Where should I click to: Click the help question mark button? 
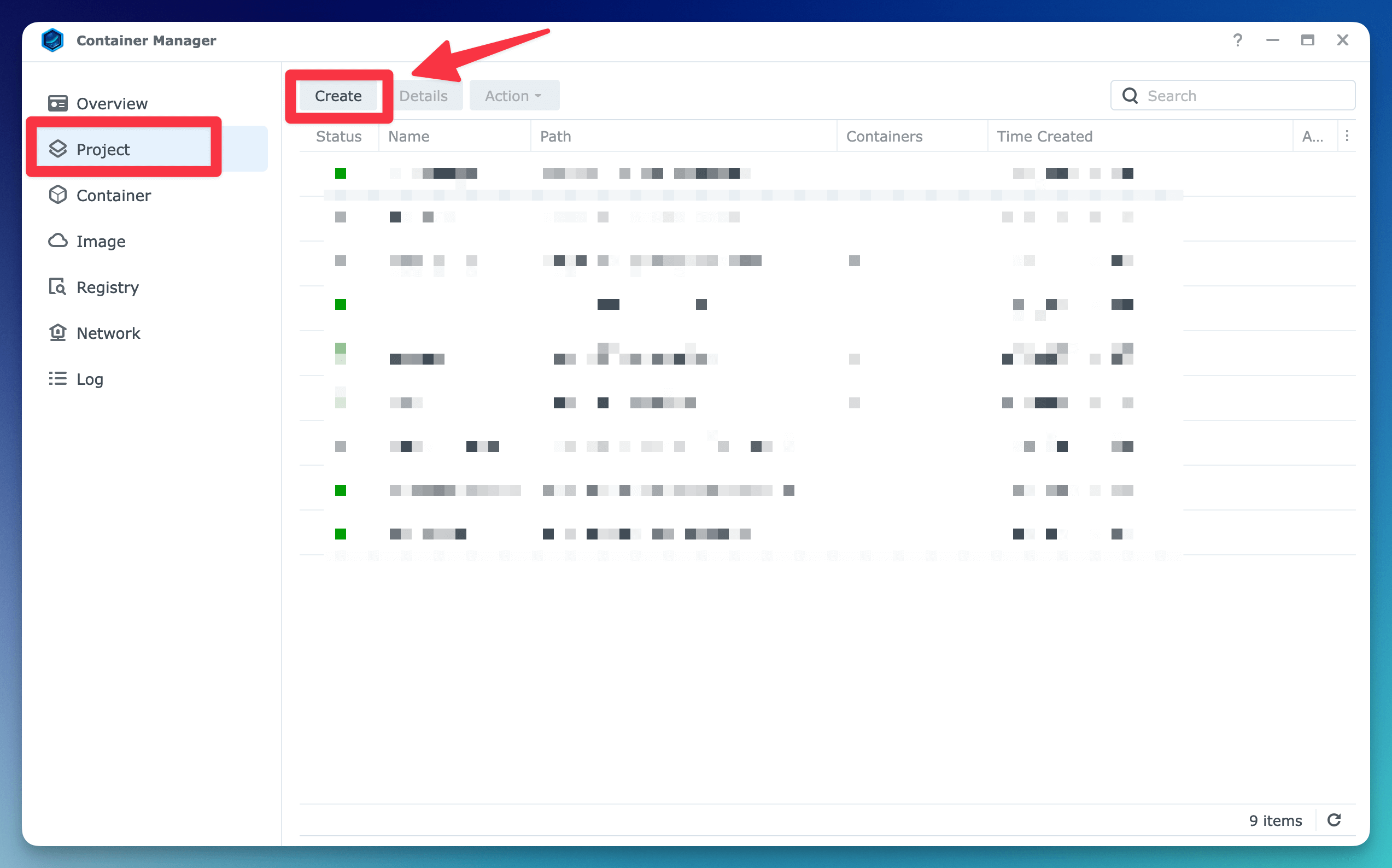click(x=1236, y=40)
